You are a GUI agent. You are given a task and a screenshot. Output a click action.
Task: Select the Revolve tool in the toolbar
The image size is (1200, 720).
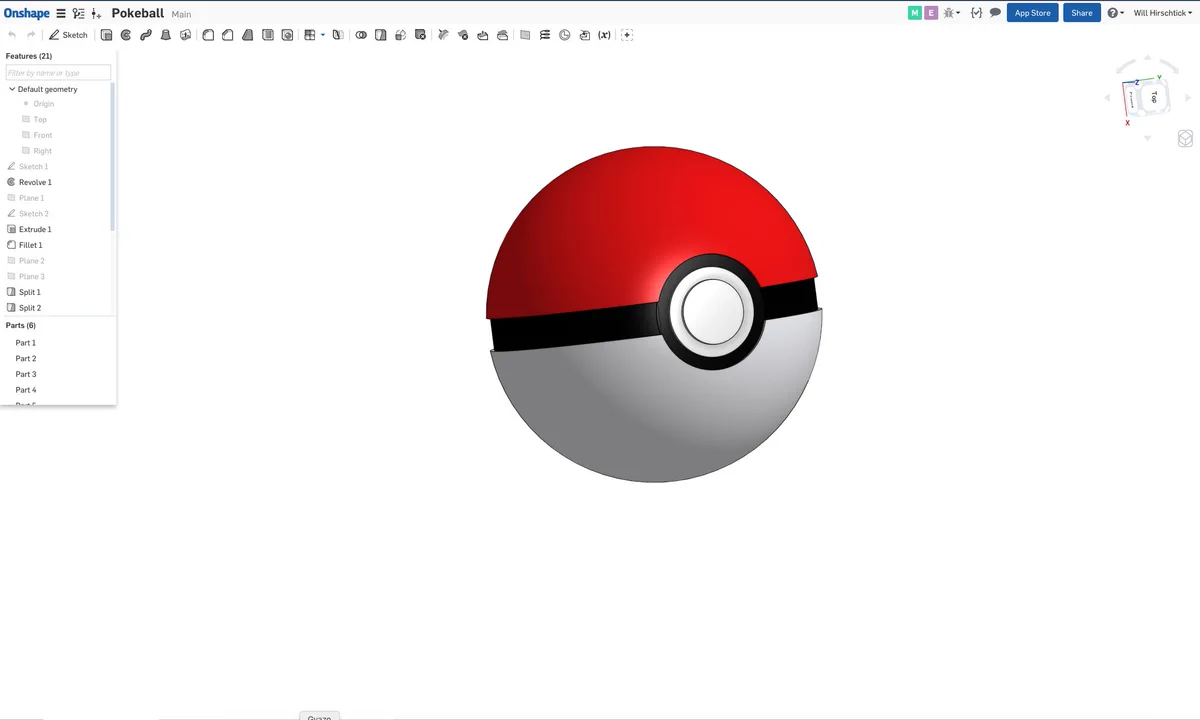(x=126, y=35)
